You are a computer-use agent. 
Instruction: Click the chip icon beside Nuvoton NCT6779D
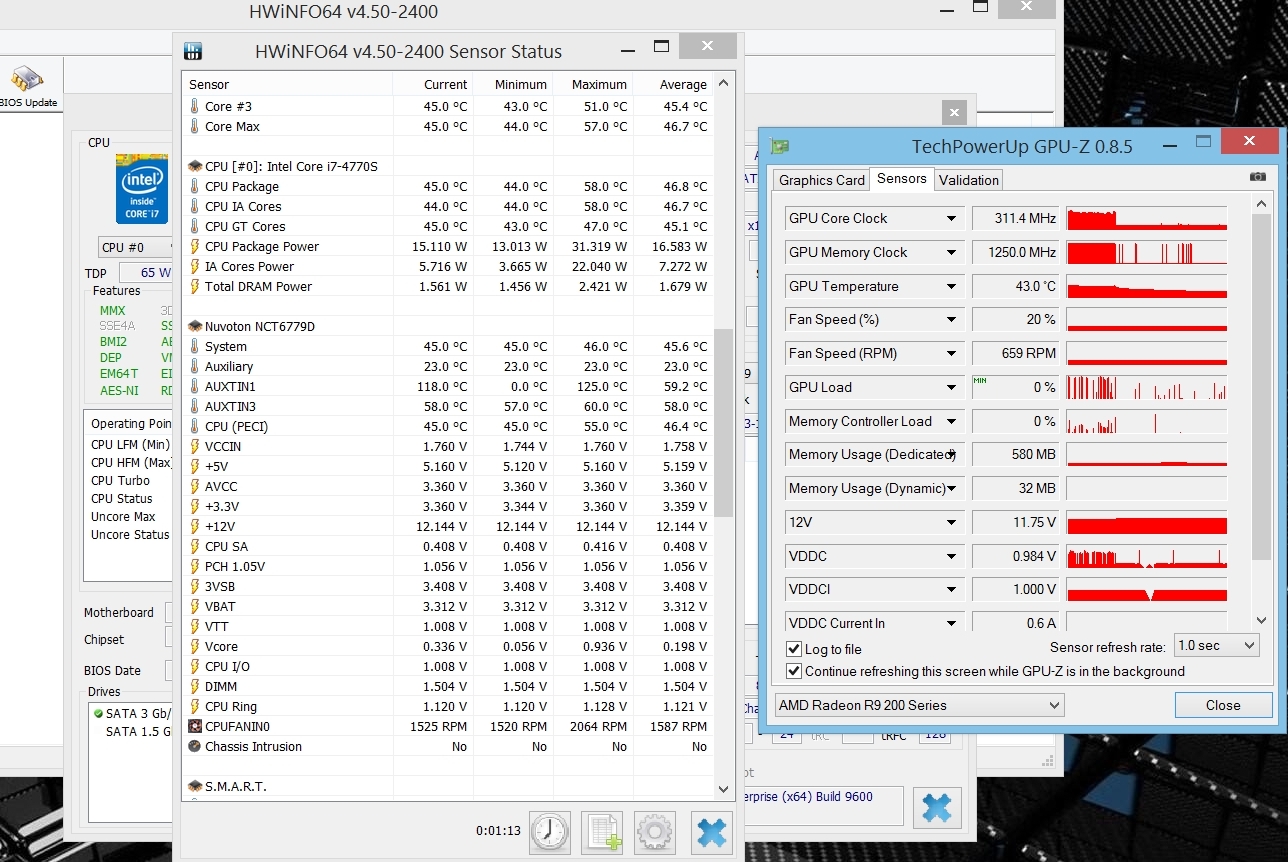(x=194, y=326)
